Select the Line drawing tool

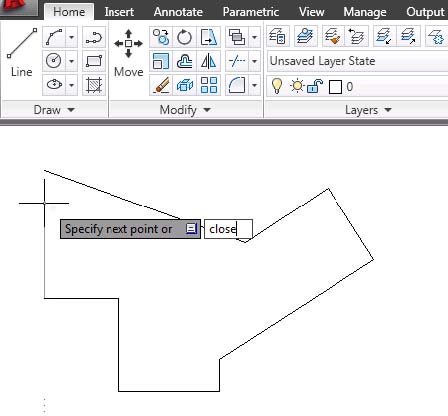tap(22, 53)
